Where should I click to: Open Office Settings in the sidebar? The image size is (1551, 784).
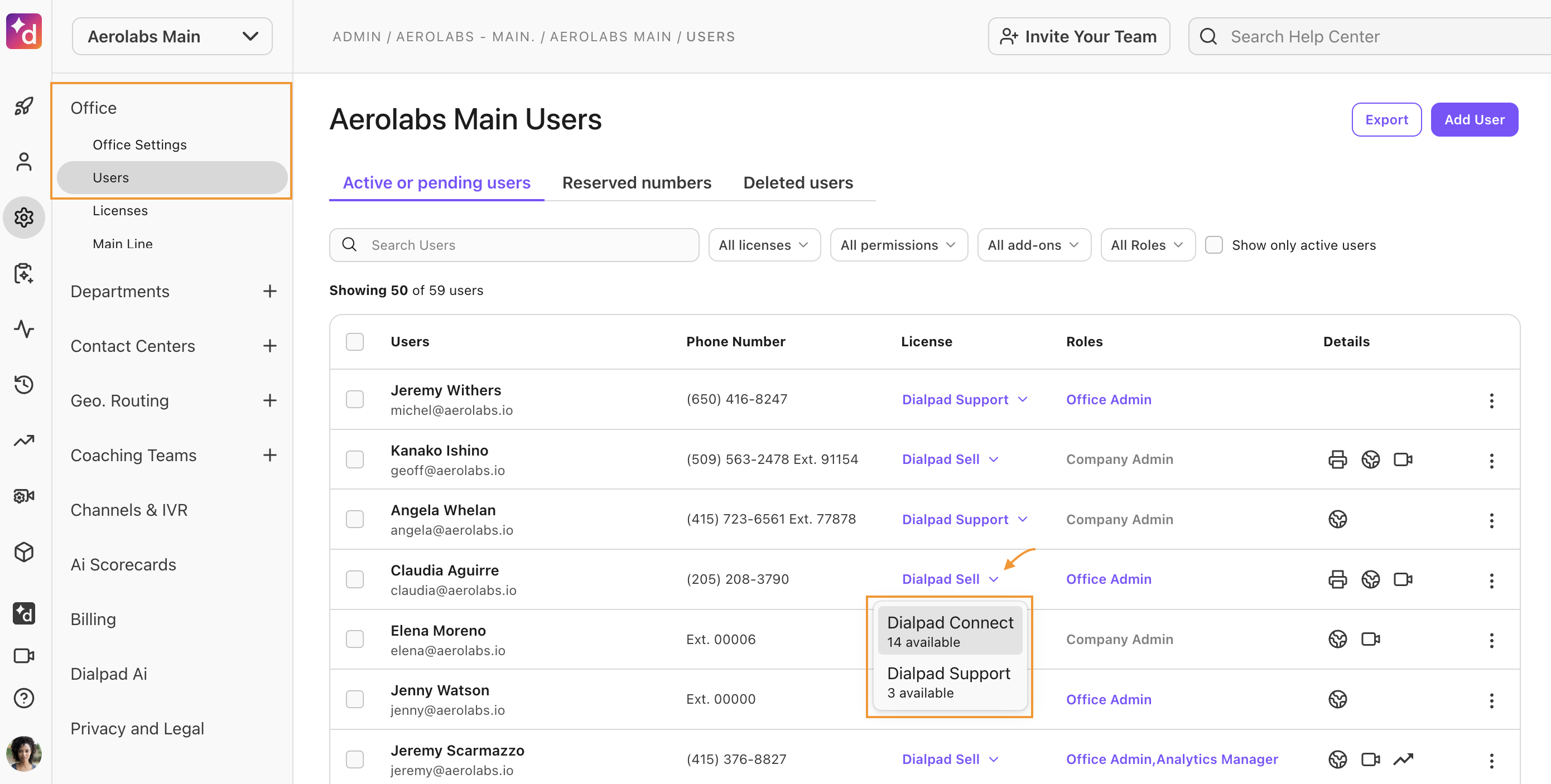point(139,144)
